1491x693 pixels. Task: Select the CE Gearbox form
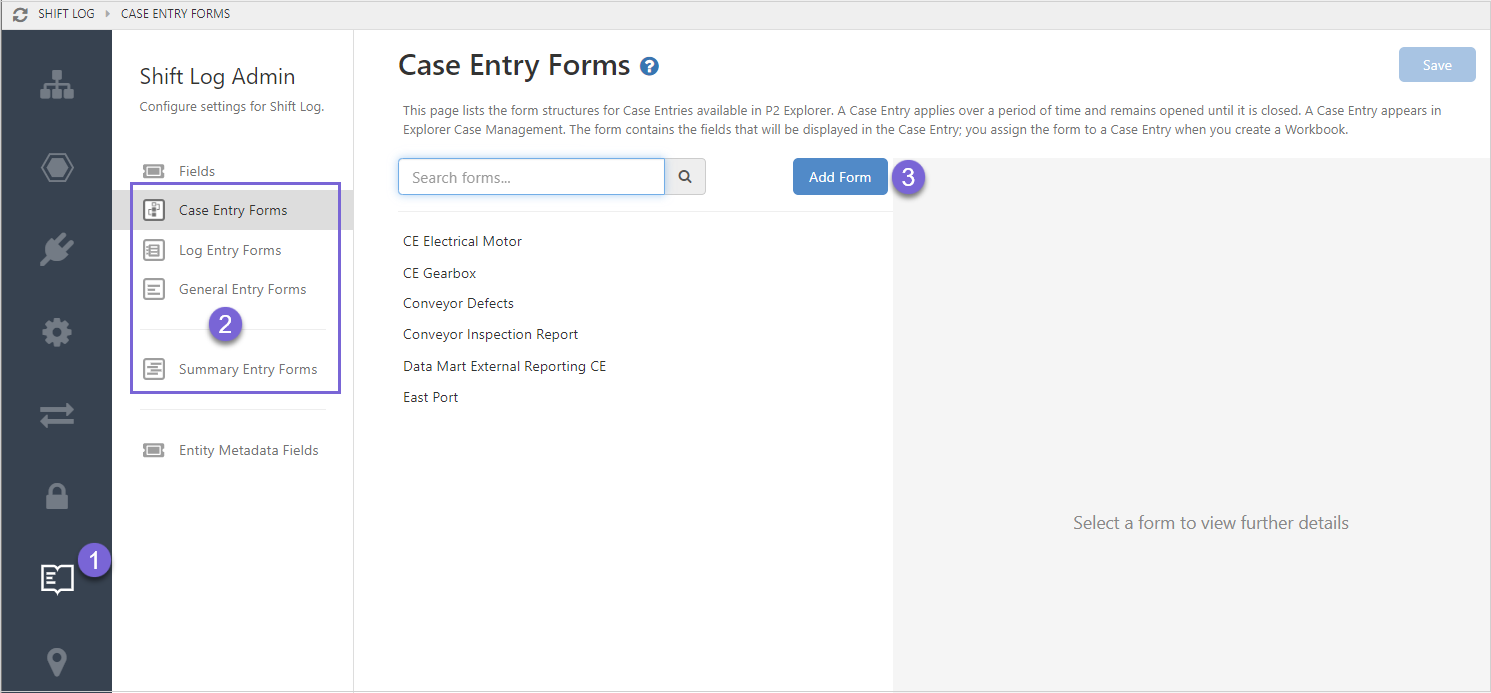440,273
